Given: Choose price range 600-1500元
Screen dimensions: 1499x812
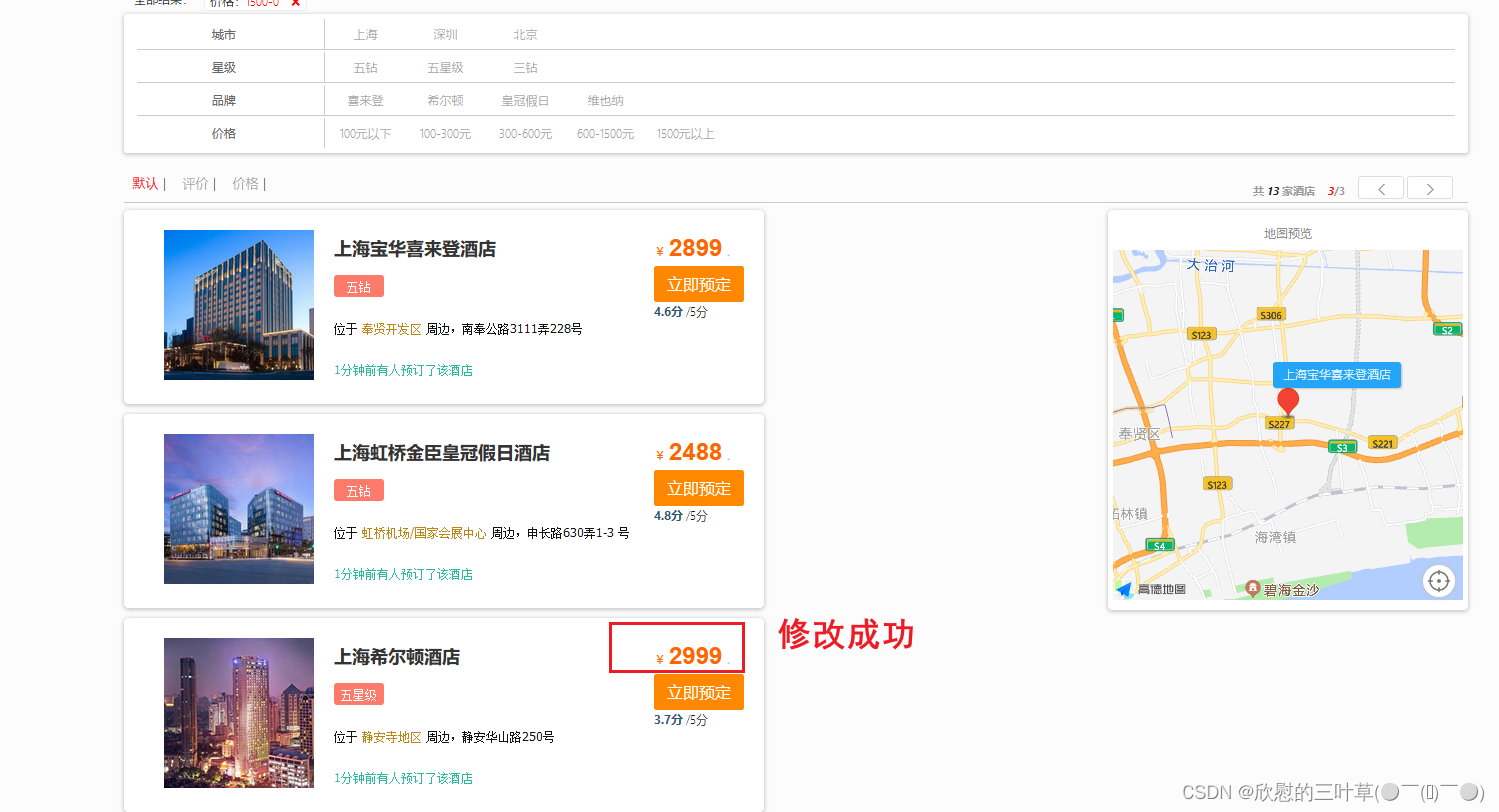Looking at the screenshot, I should tap(606, 134).
